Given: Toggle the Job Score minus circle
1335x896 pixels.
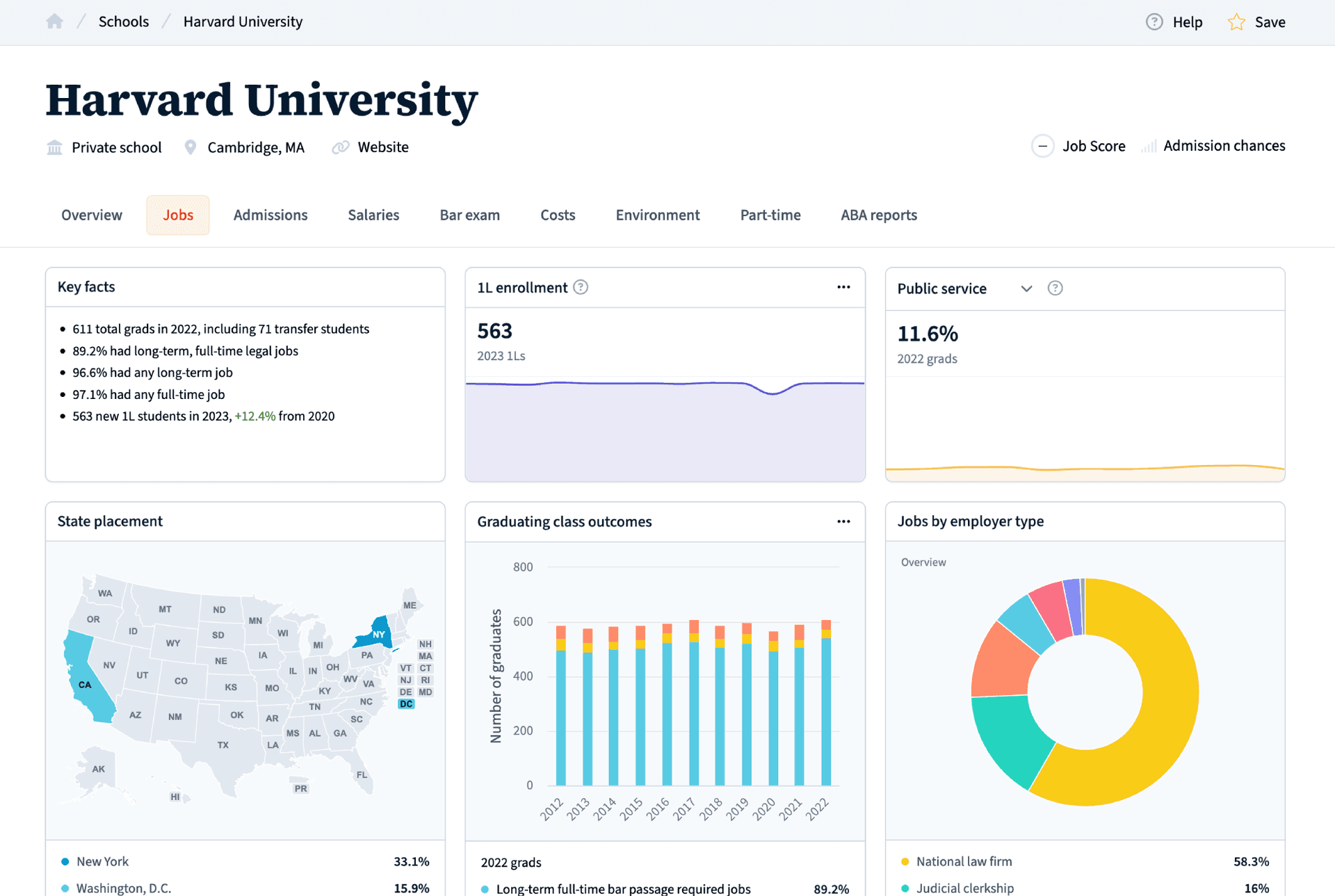Looking at the screenshot, I should pyautogui.click(x=1042, y=146).
